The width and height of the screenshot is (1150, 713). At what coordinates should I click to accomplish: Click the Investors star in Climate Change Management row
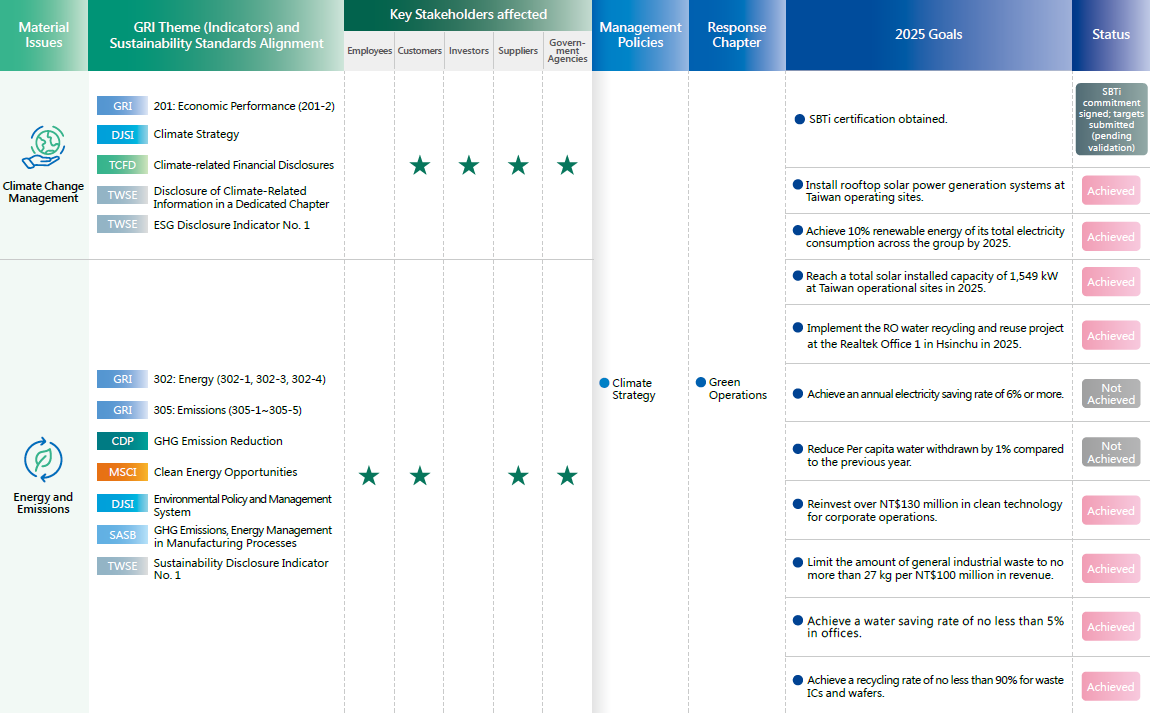coord(469,165)
